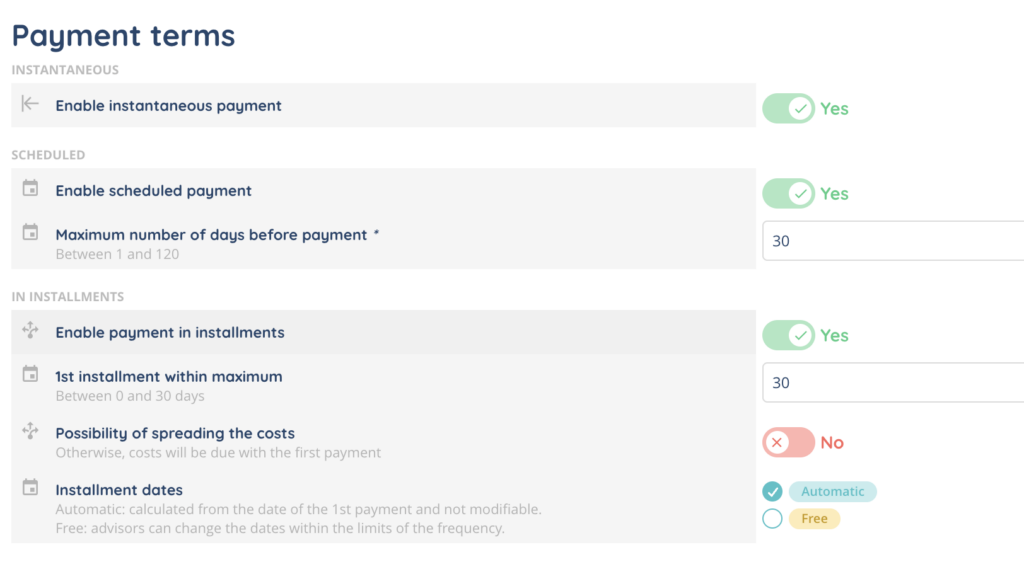Click calendar icon next to Enable scheduled payment
The height and width of the screenshot is (562, 1024).
30,188
